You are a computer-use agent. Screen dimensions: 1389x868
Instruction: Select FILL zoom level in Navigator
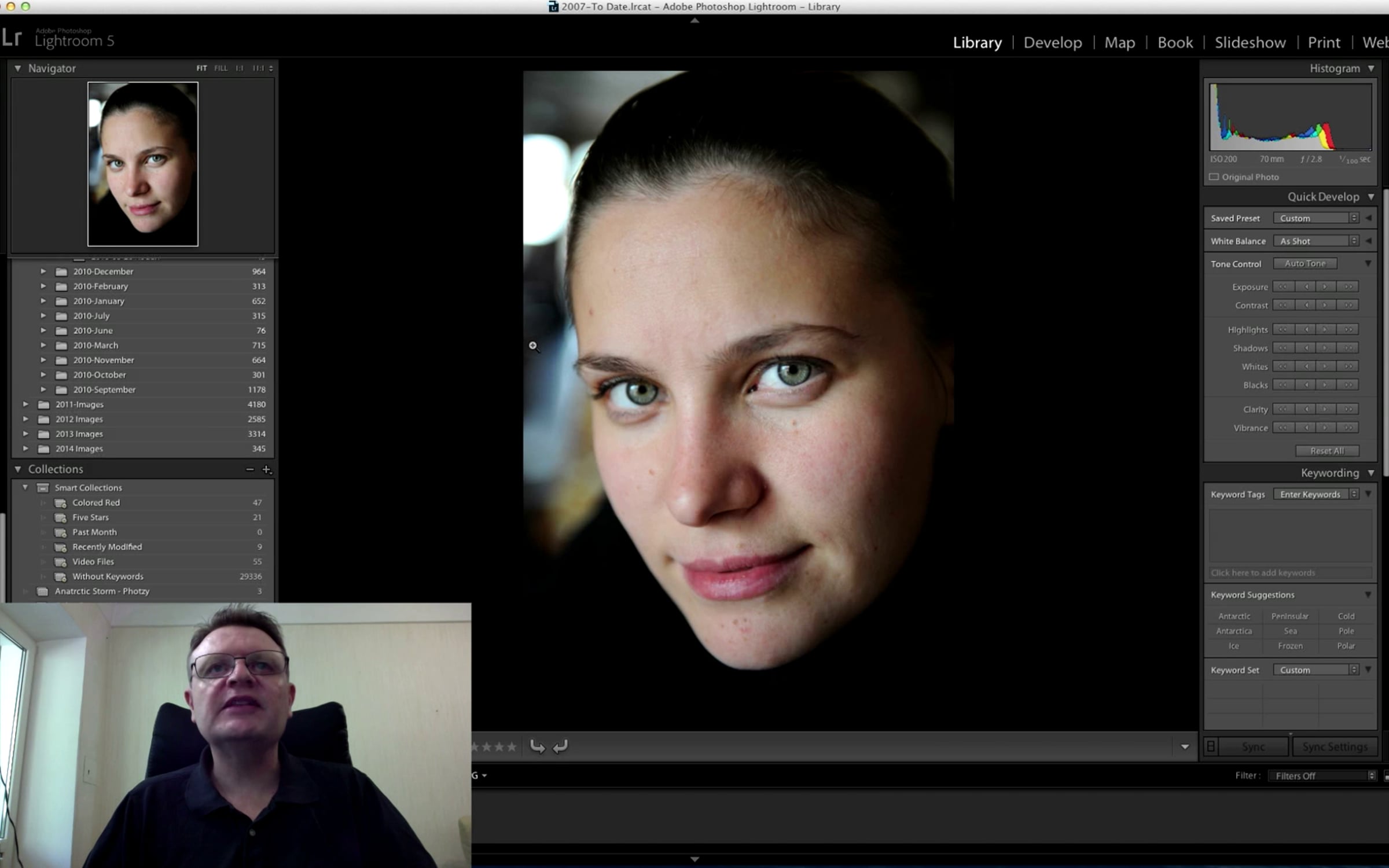coord(221,68)
